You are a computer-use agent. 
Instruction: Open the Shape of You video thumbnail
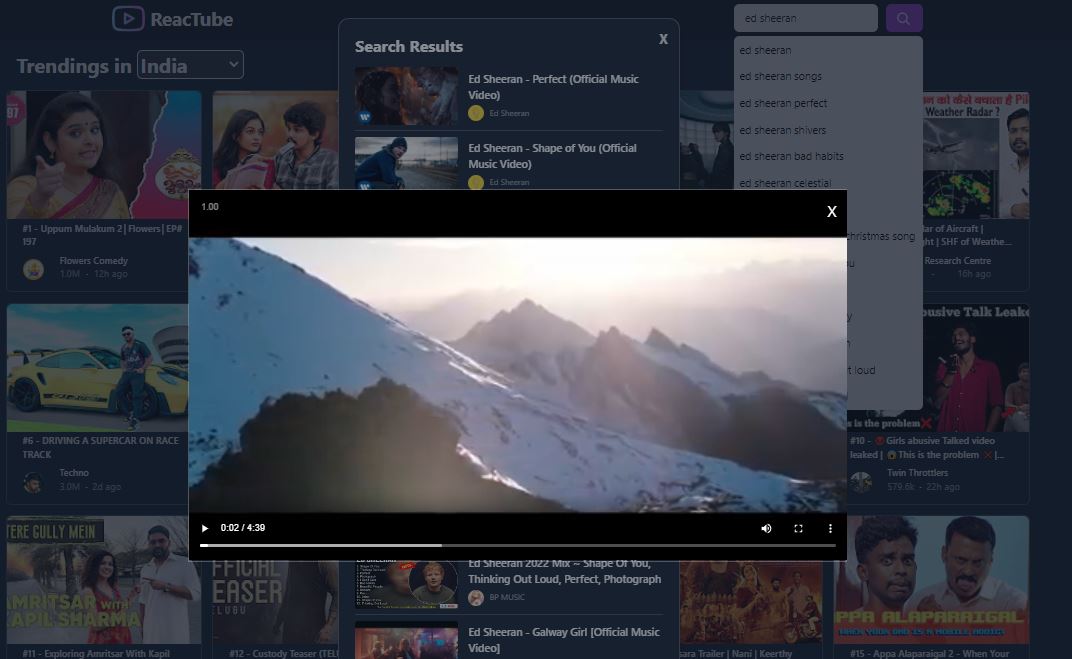(x=406, y=163)
